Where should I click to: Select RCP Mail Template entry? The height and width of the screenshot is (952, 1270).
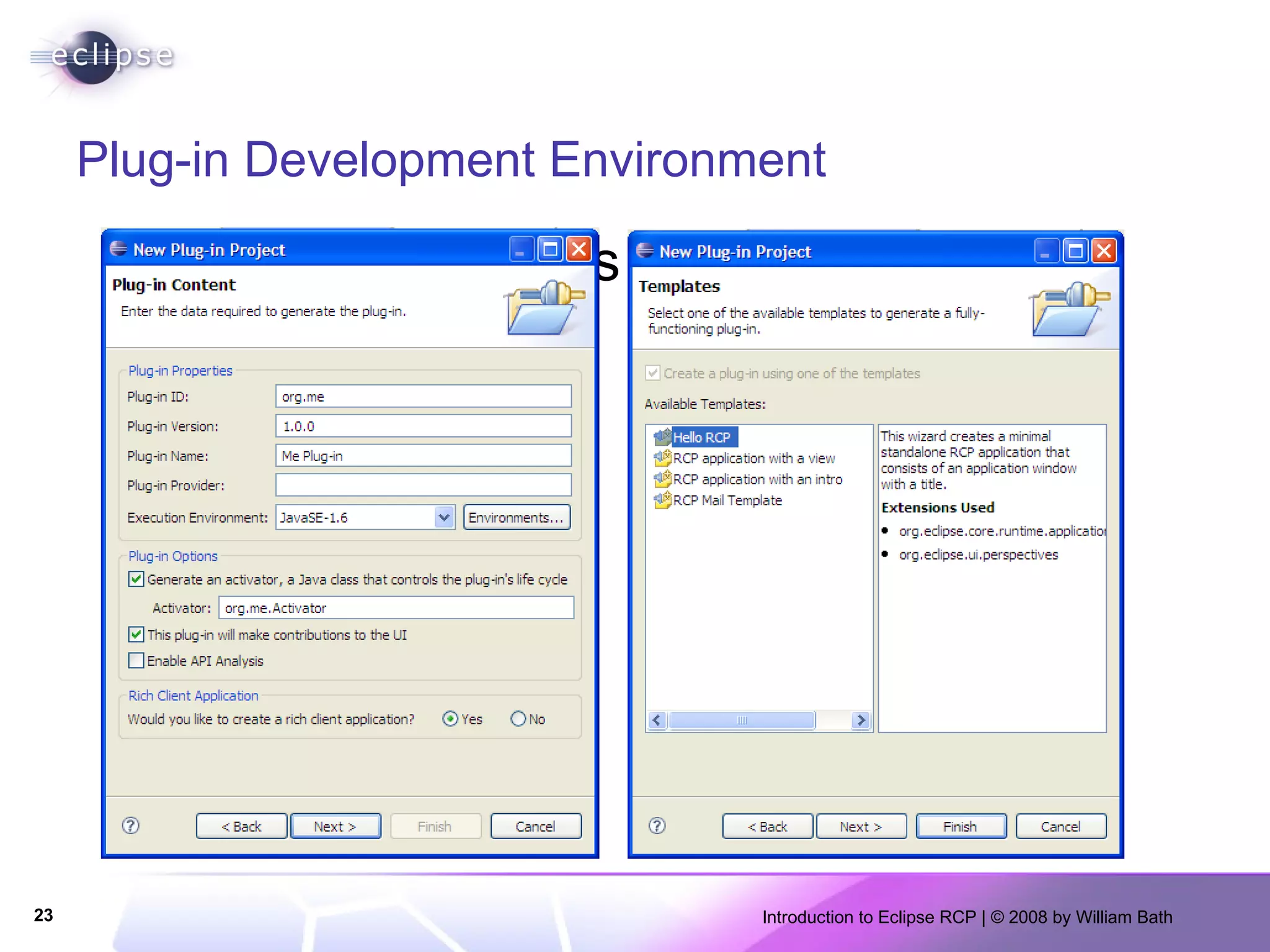click(727, 500)
